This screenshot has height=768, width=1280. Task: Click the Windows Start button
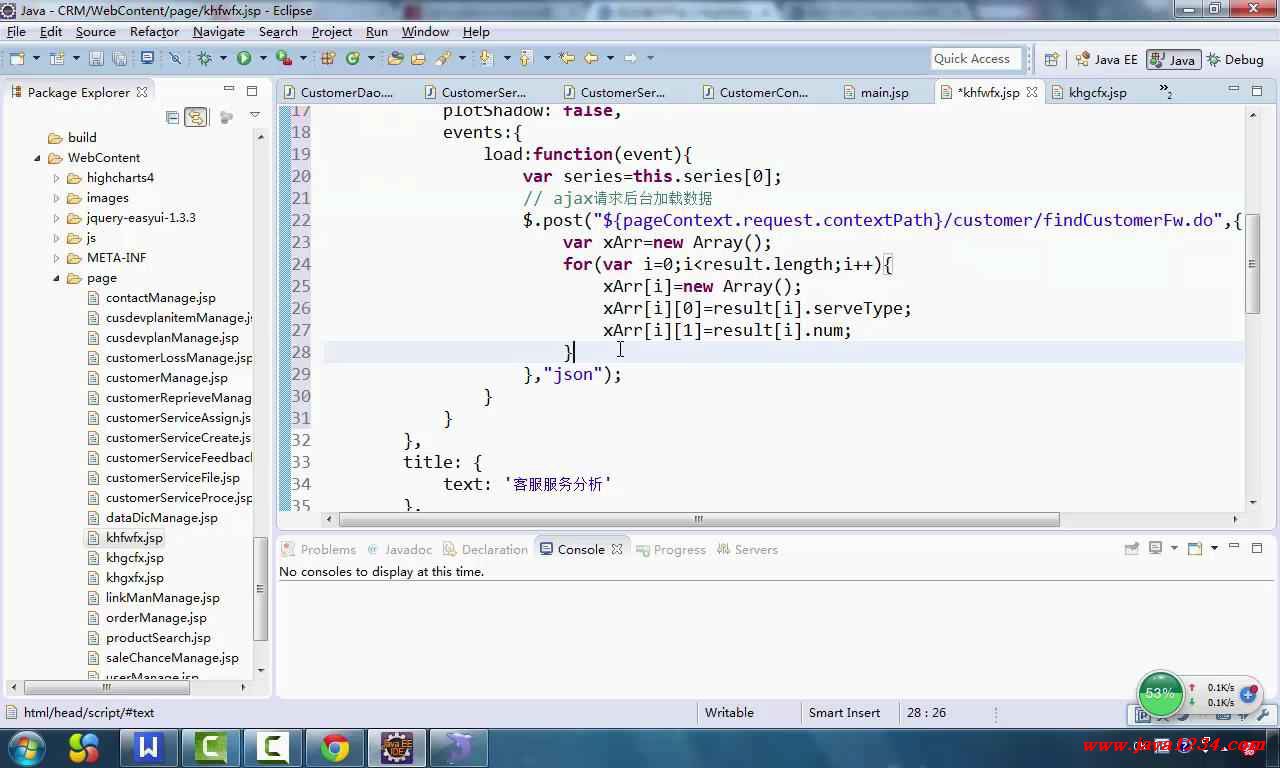click(x=25, y=747)
